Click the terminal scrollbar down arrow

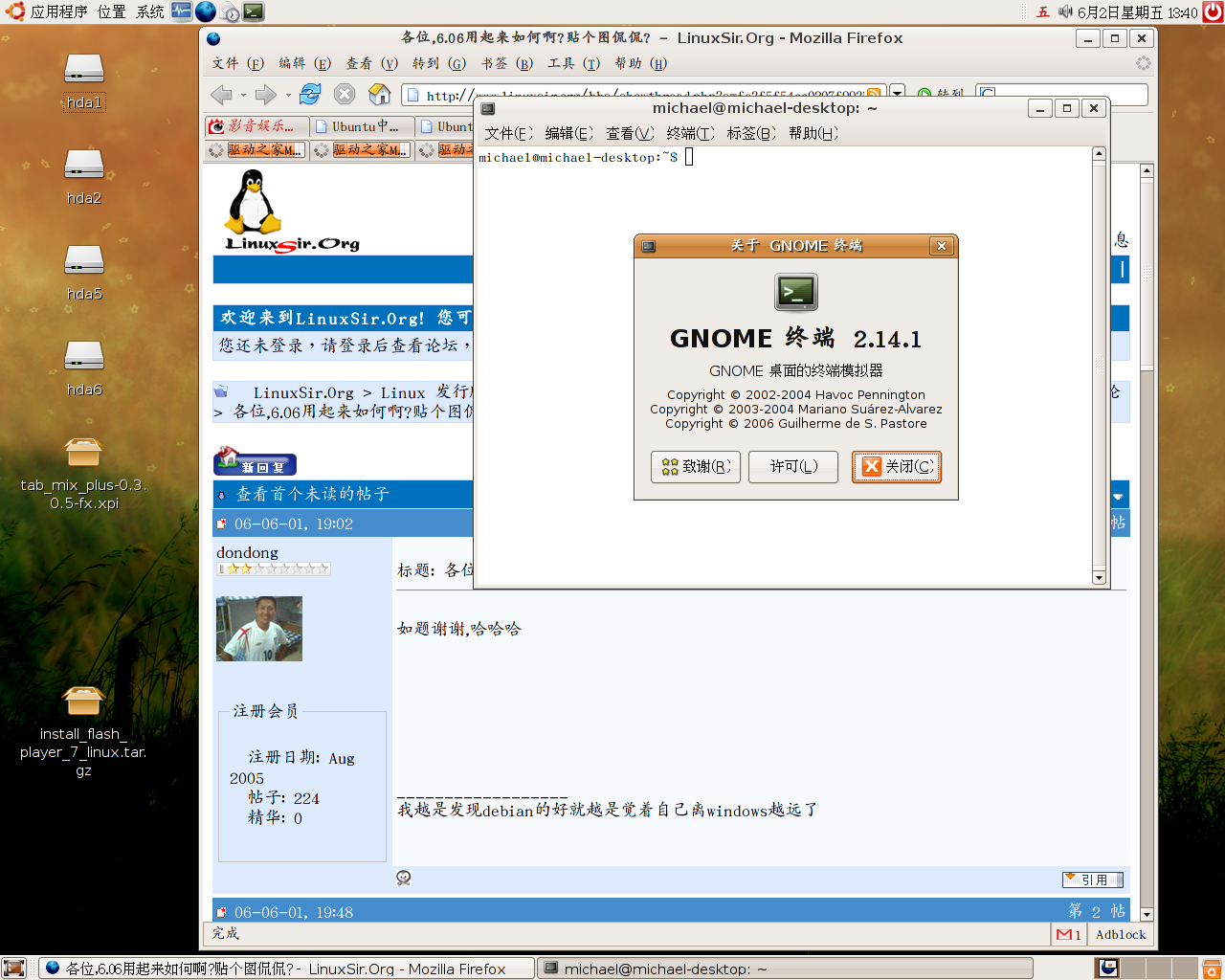point(1099,578)
